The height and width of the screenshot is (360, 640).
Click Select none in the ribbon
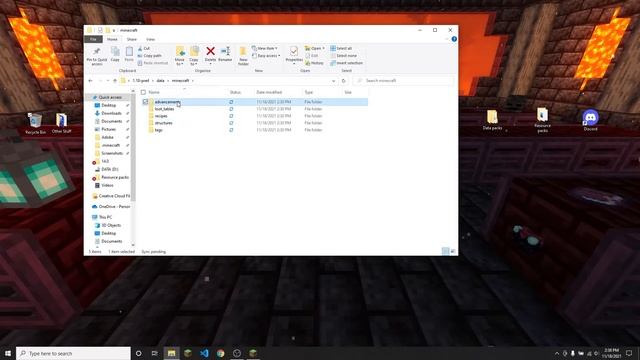pyautogui.click(x=343, y=56)
